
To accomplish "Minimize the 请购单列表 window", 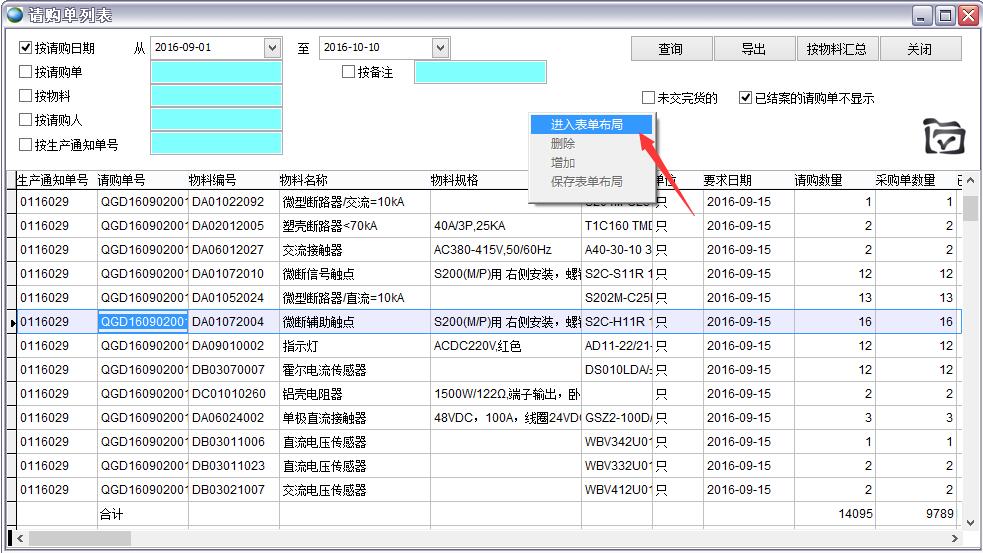I will pos(922,15).
